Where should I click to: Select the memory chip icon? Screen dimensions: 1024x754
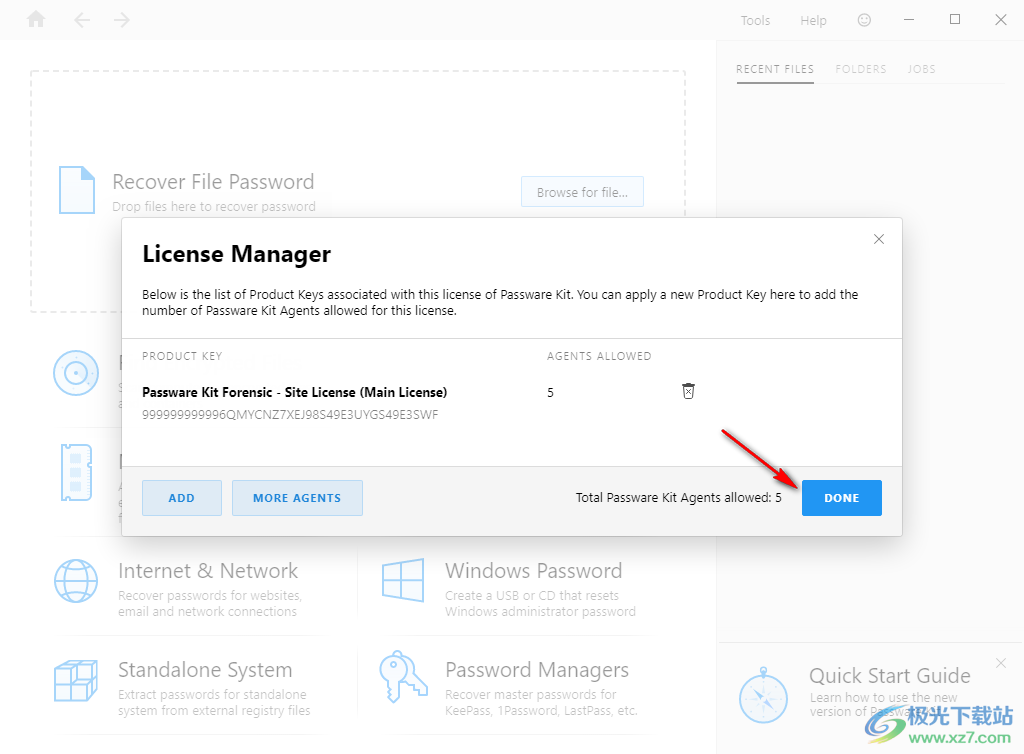click(76, 473)
